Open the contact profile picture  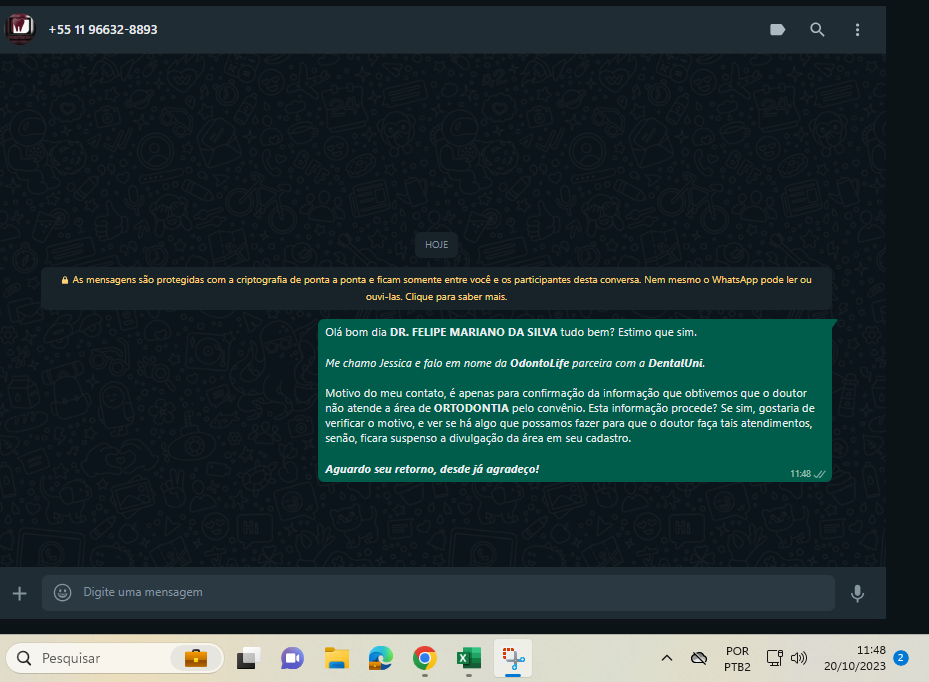[20, 28]
